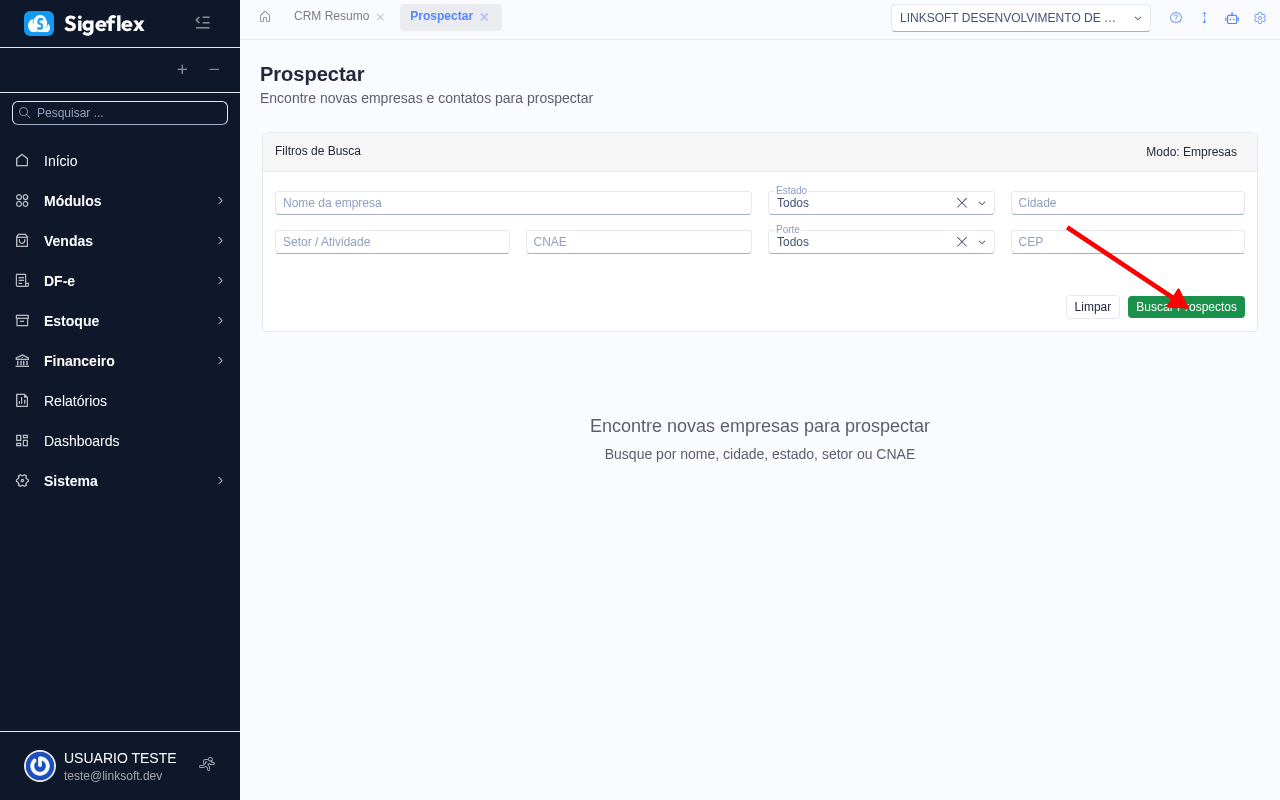Close the Prospectar tab
Image resolution: width=1280 pixels, height=800 pixels.
tap(484, 17)
